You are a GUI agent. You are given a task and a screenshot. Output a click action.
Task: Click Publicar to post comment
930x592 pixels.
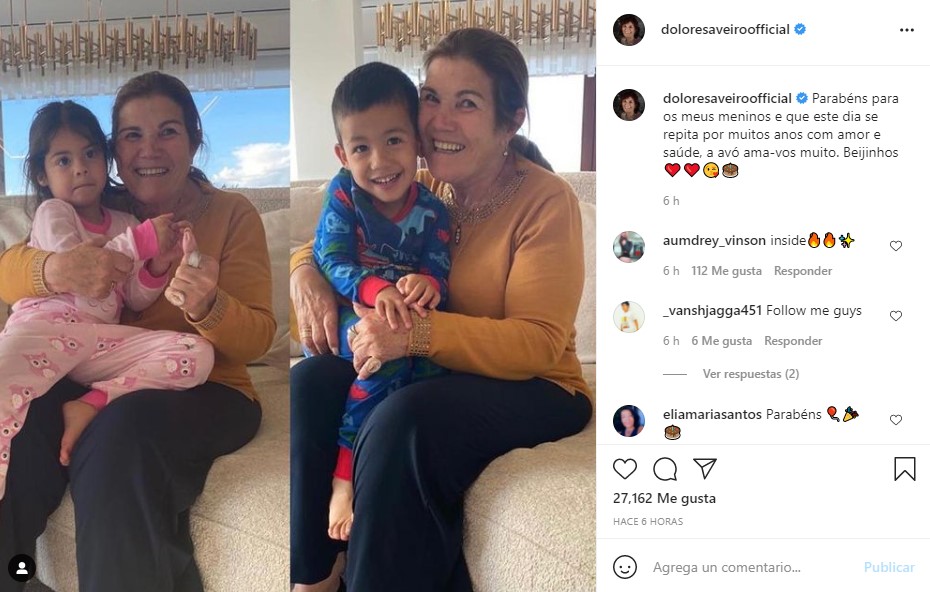pos(889,567)
